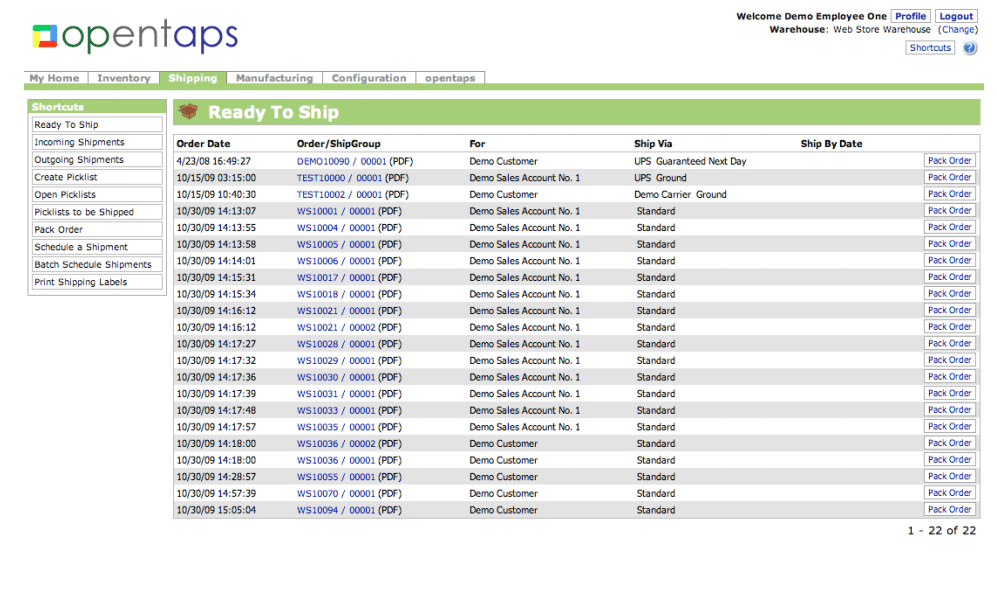Open the Configuration tab

[x=369, y=78]
